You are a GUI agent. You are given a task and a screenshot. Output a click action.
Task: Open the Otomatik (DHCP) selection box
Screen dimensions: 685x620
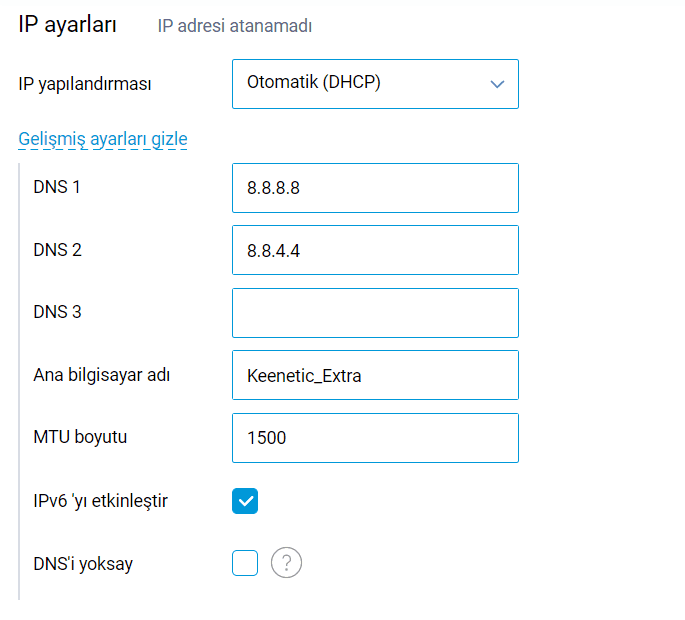coord(375,84)
